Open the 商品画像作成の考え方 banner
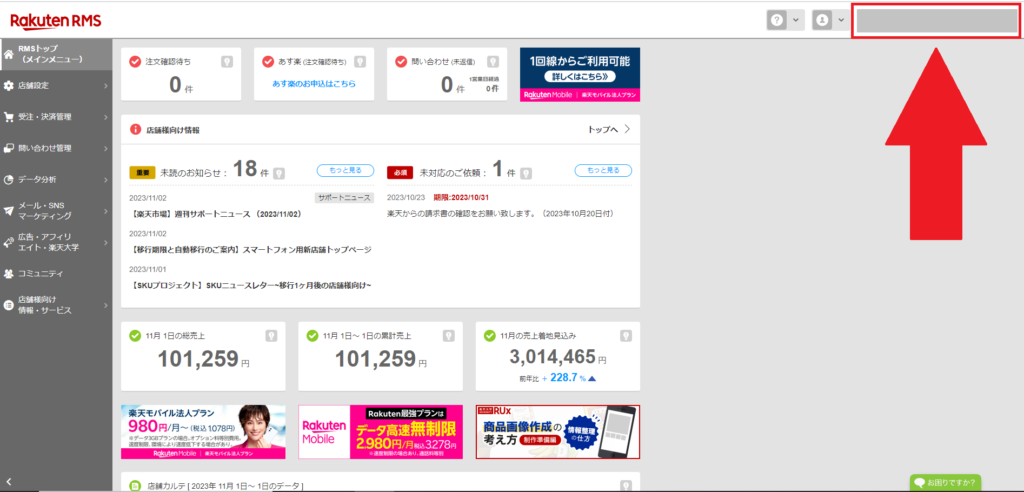1024x492 pixels. (557, 431)
